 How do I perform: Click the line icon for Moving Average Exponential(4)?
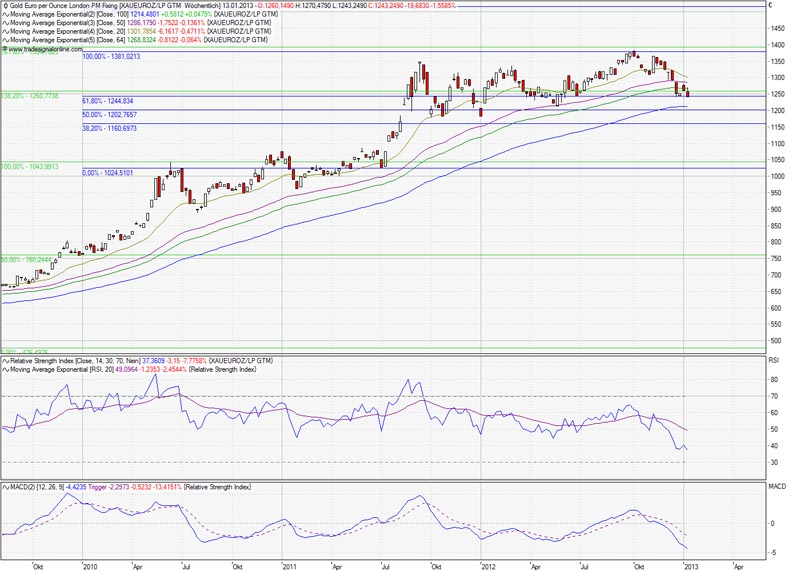6,31
